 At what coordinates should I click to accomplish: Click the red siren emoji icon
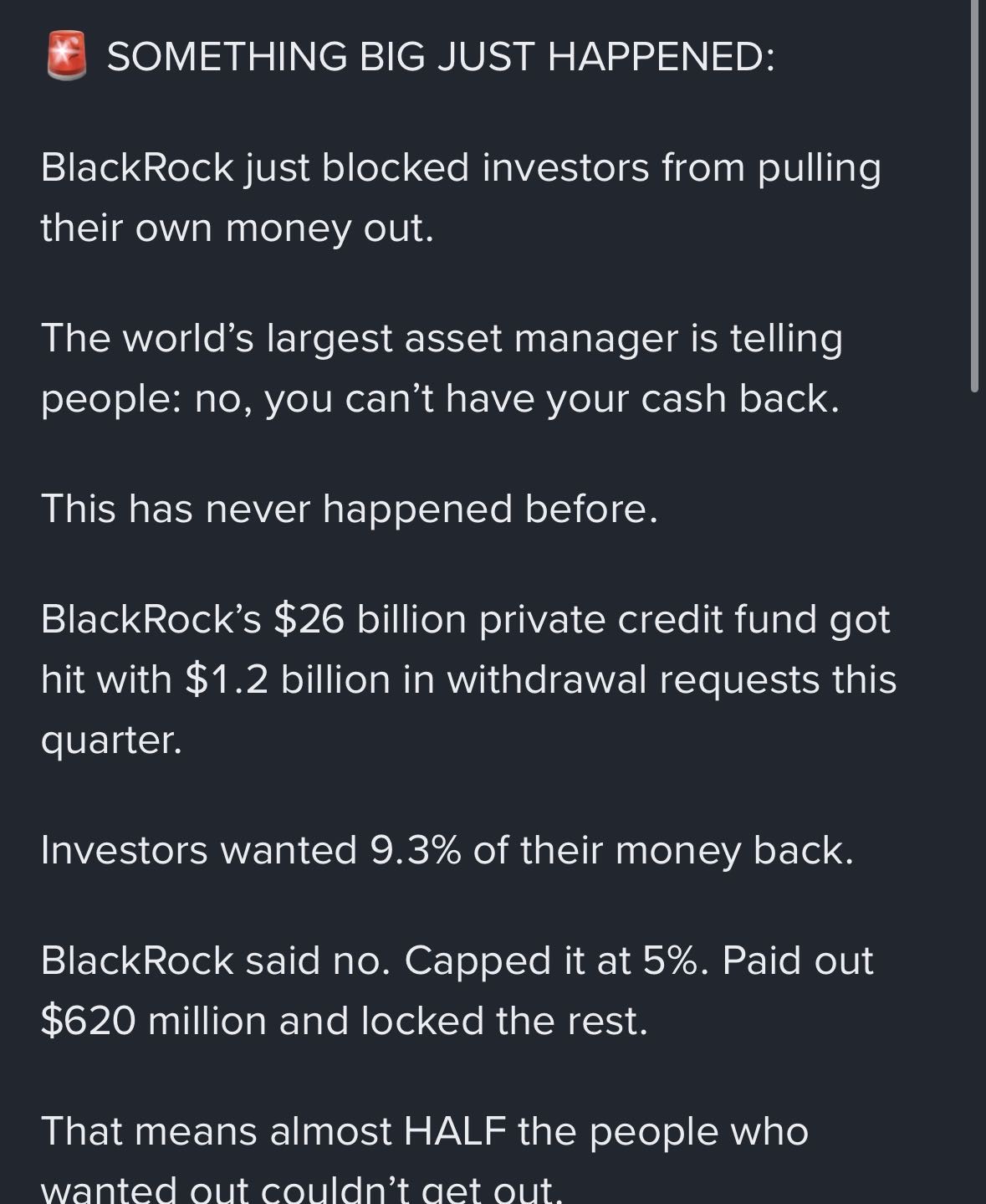point(66,57)
